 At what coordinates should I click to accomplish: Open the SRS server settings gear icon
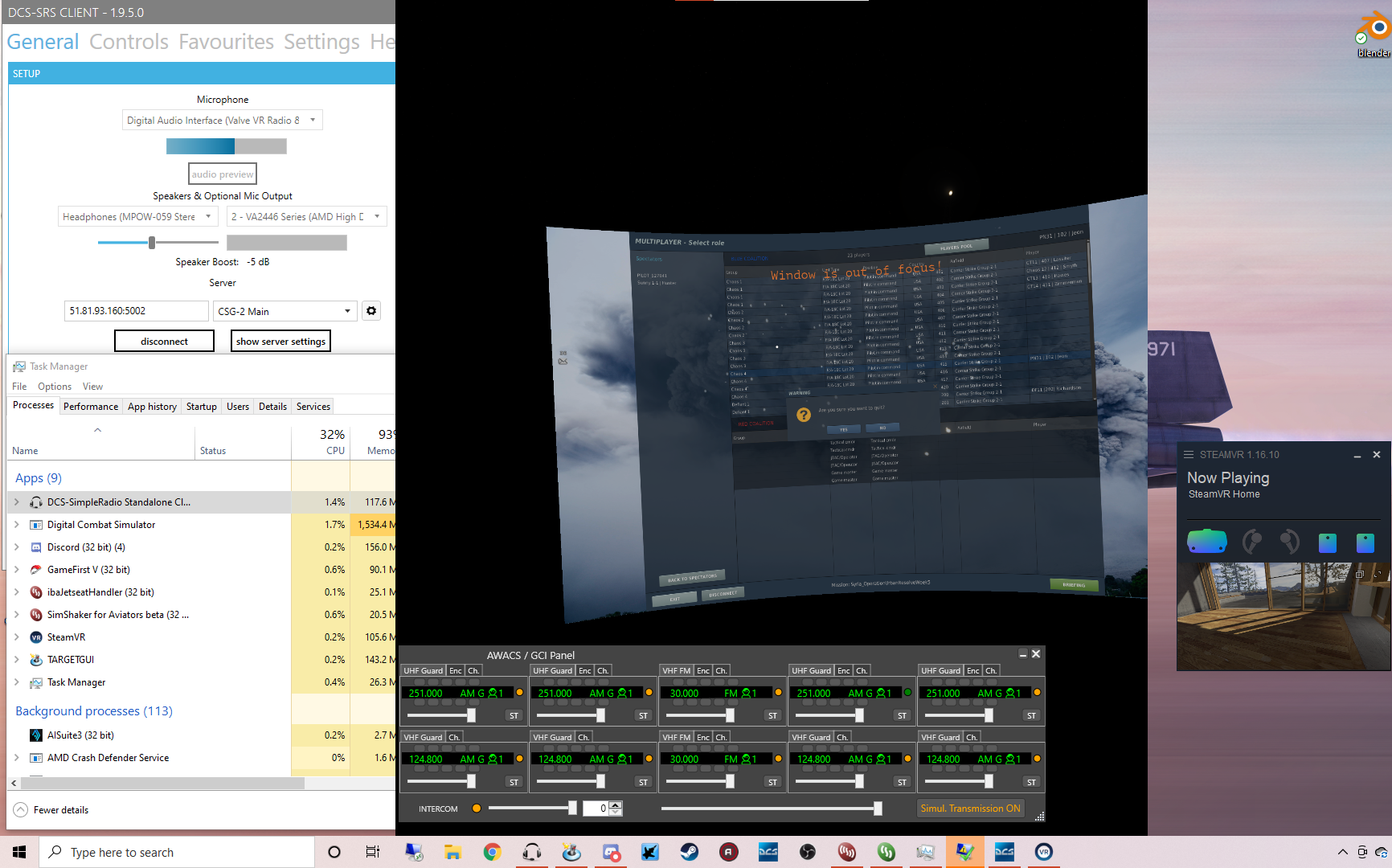click(371, 311)
